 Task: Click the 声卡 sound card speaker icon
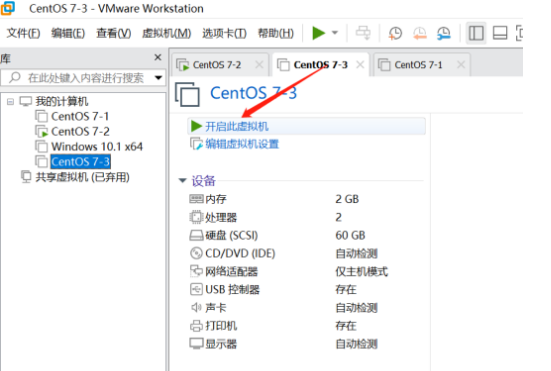click(x=196, y=308)
